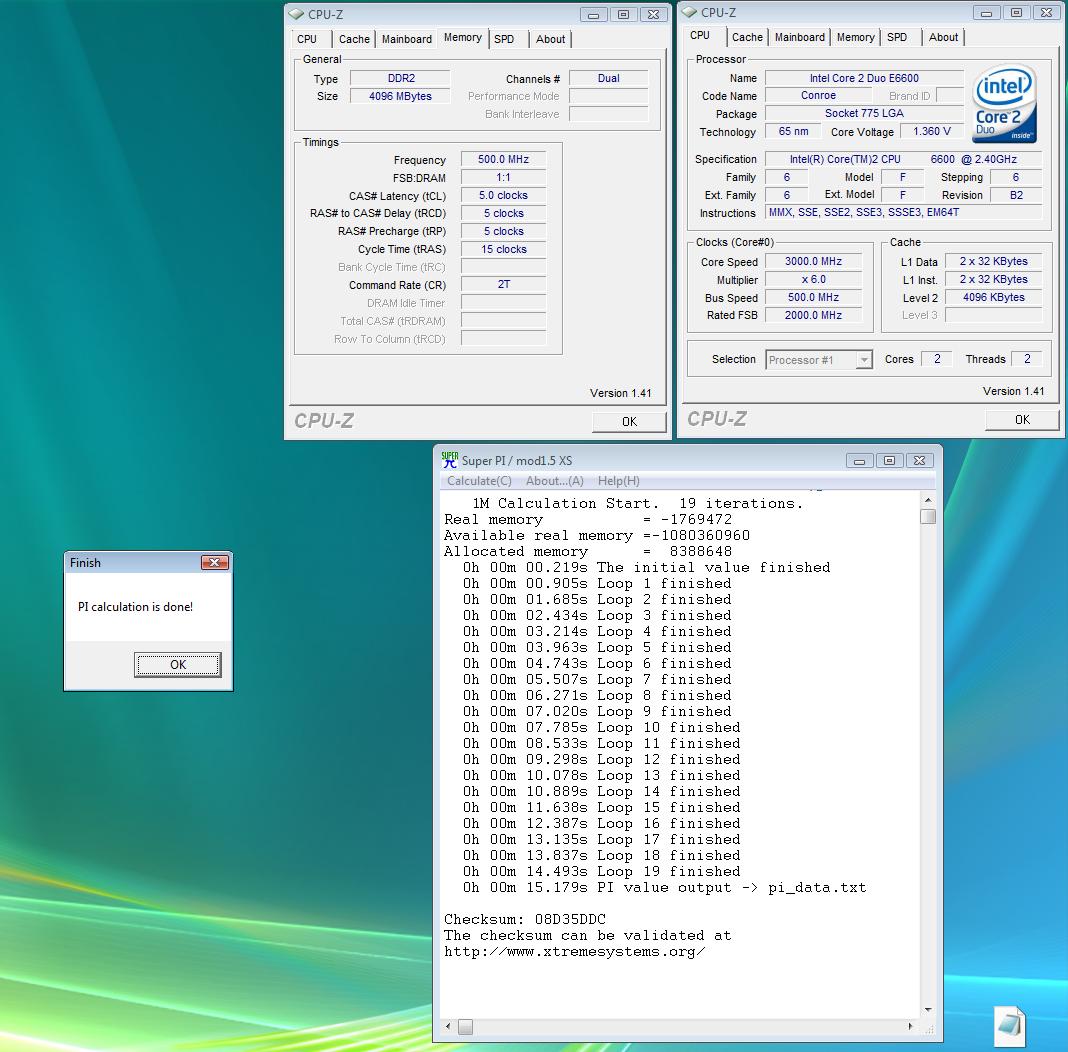This screenshot has height=1052, width=1068.
Task: Click the CAS# Latency 5.0 clocks field
Action: pos(503,195)
